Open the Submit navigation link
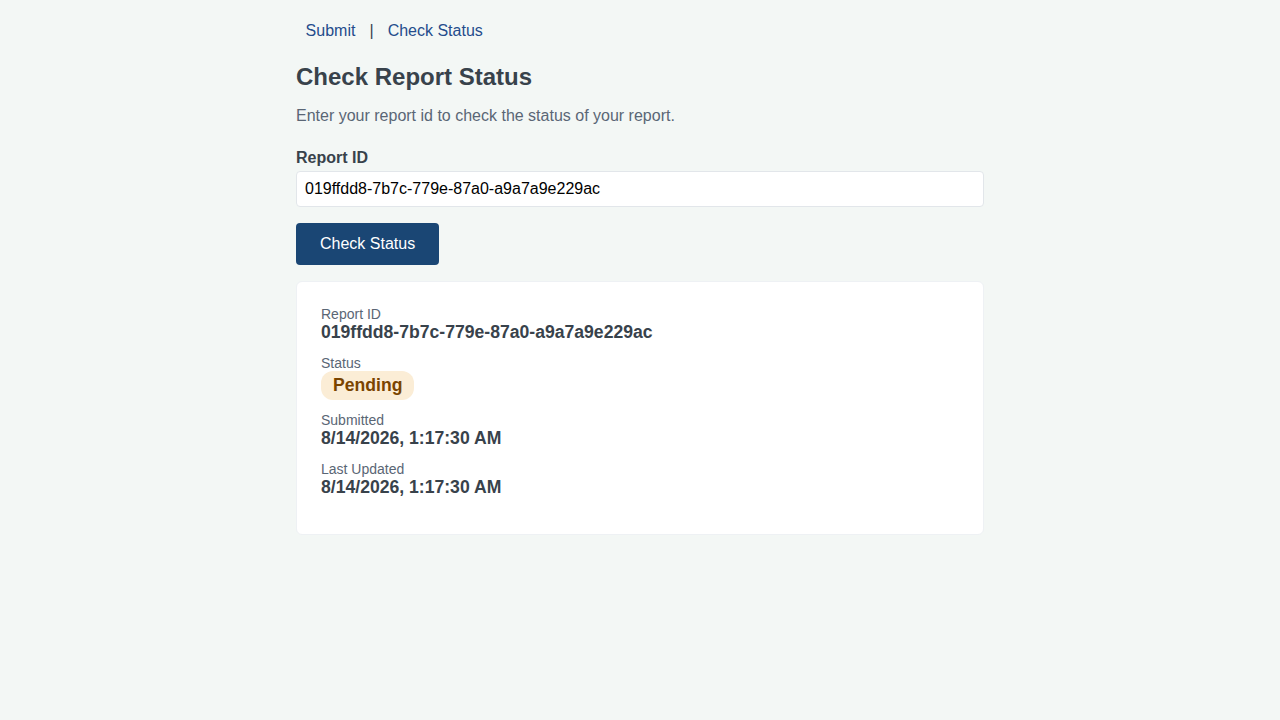This screenshot has height=720, width=1280. click(330, 31)
